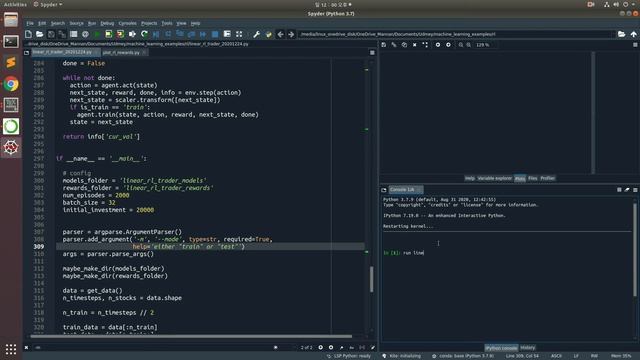Select the IPython console tab
640x360 pixels.
[501, 348]
